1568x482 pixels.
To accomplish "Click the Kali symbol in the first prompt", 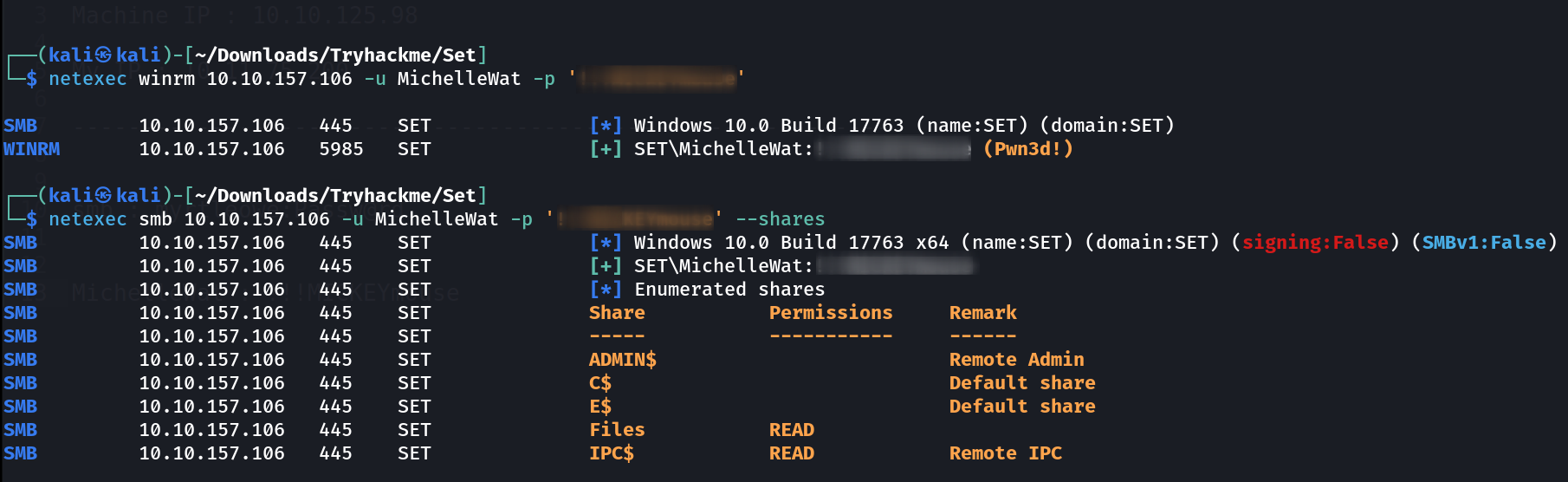I will (x=103, y=55).
